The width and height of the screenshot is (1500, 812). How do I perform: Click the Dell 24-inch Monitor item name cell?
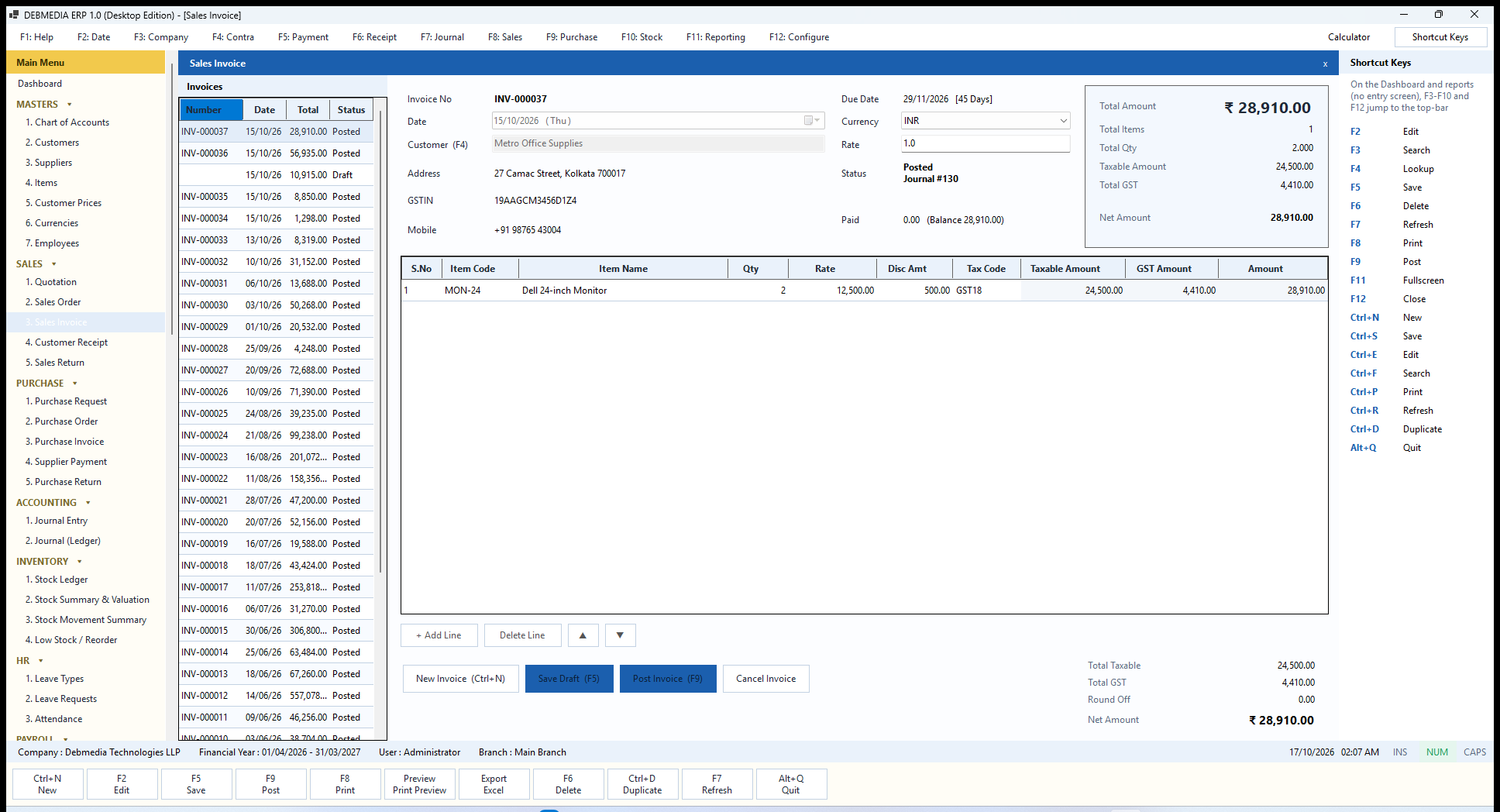tap(623, 291)
